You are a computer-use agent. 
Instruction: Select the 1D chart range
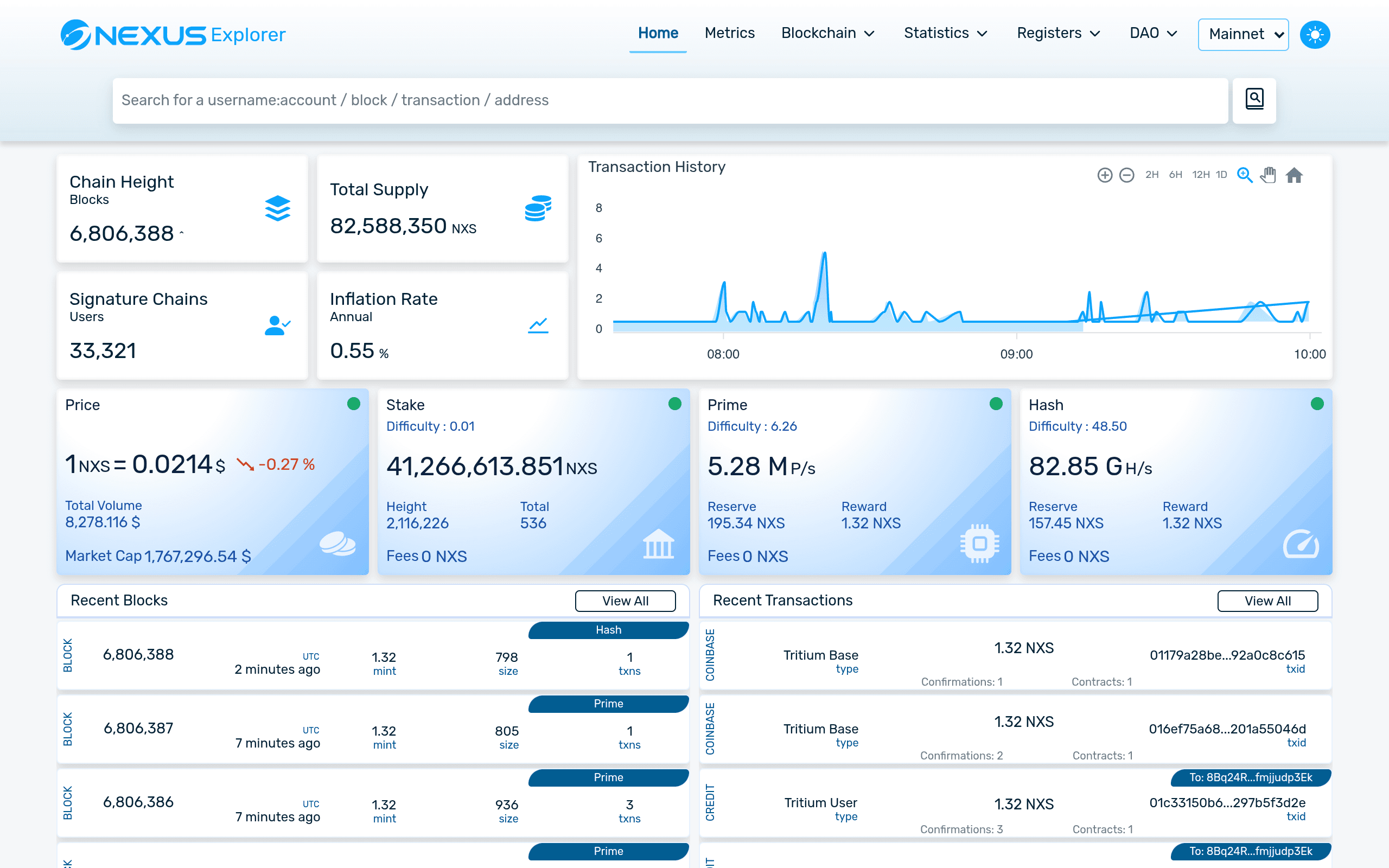1221,175
